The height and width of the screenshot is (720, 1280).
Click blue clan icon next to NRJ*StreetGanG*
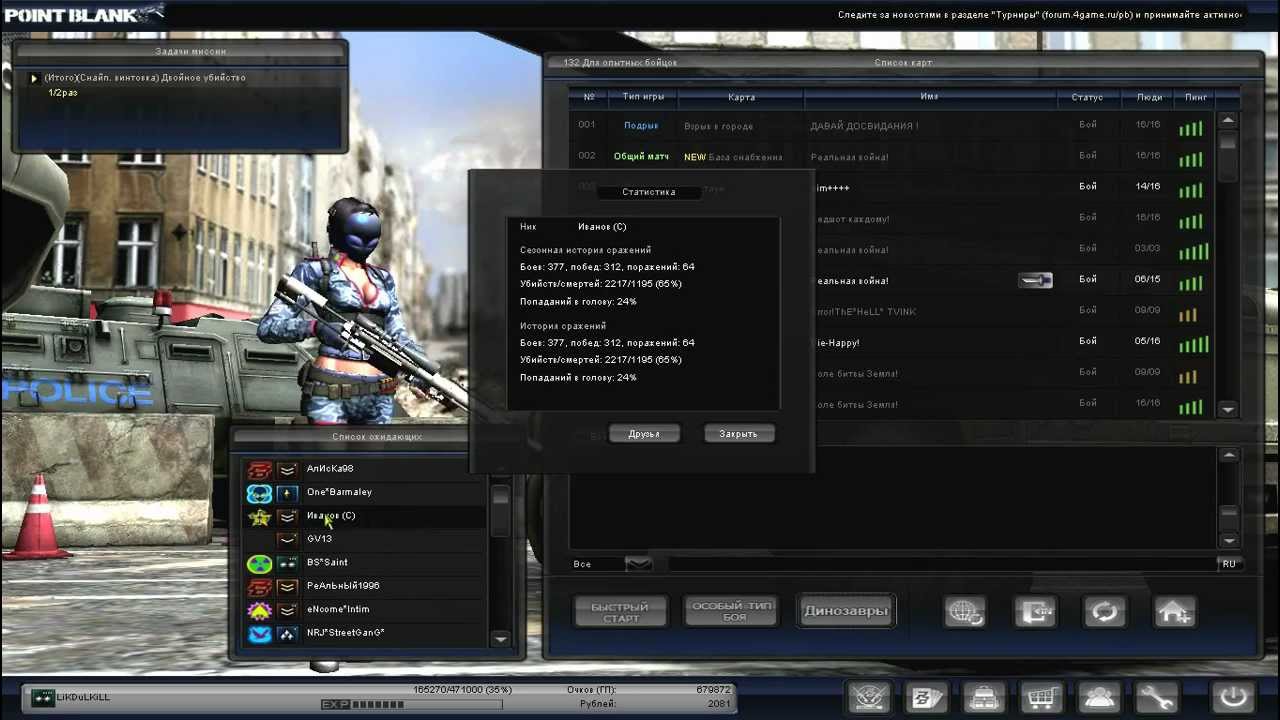pos(259,633)
